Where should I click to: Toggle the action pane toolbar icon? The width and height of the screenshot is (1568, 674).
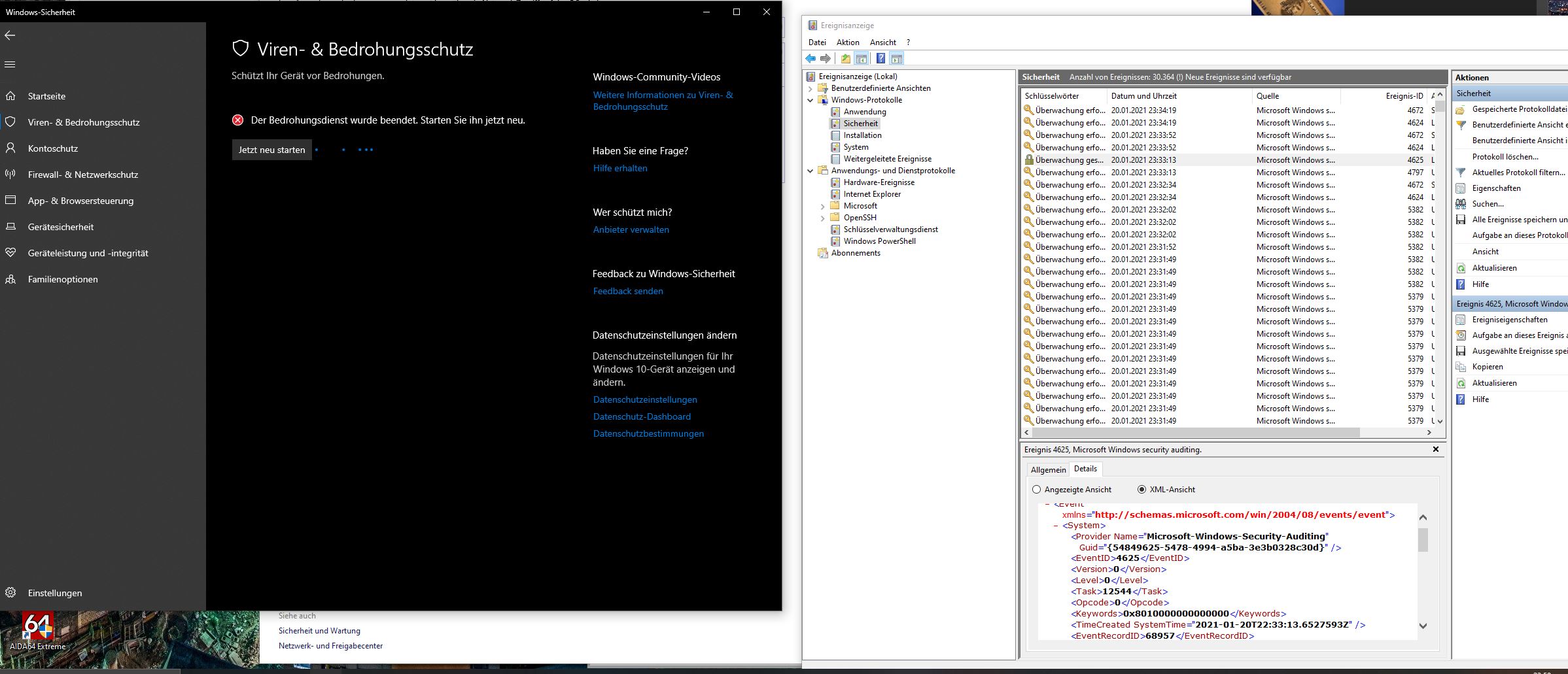897,59
